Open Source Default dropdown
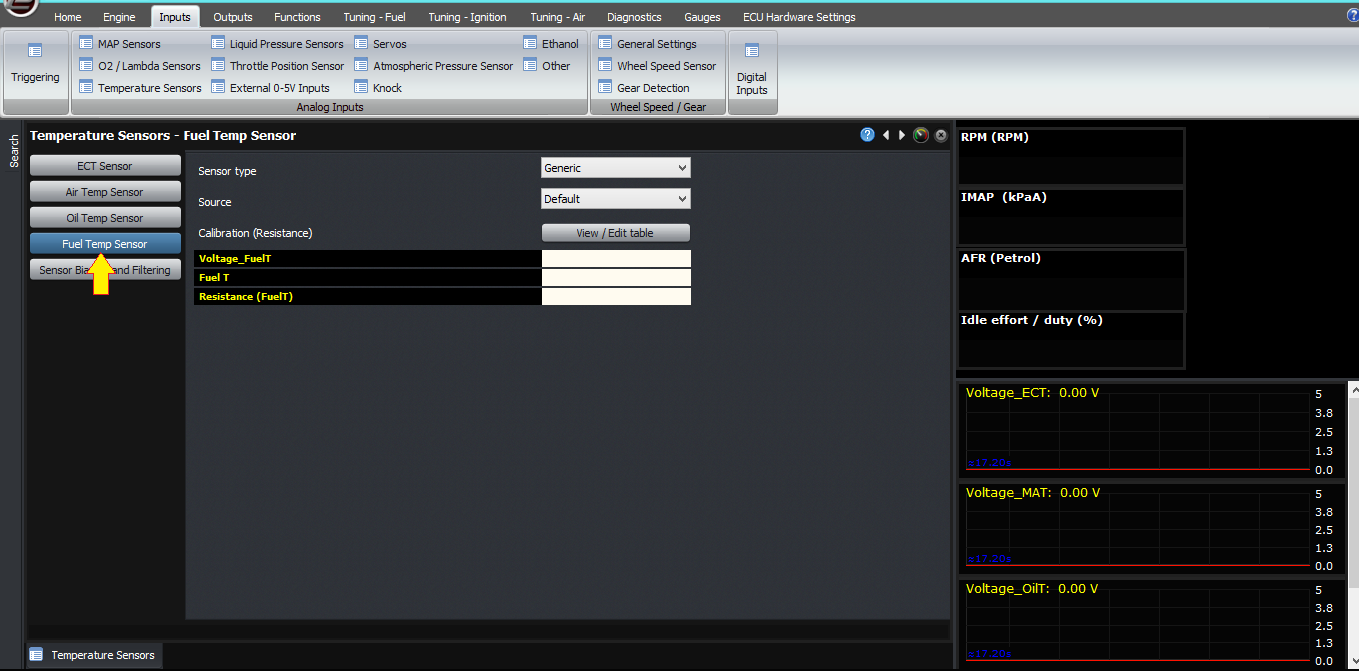Screen dimensions: 1359x671 615,199
